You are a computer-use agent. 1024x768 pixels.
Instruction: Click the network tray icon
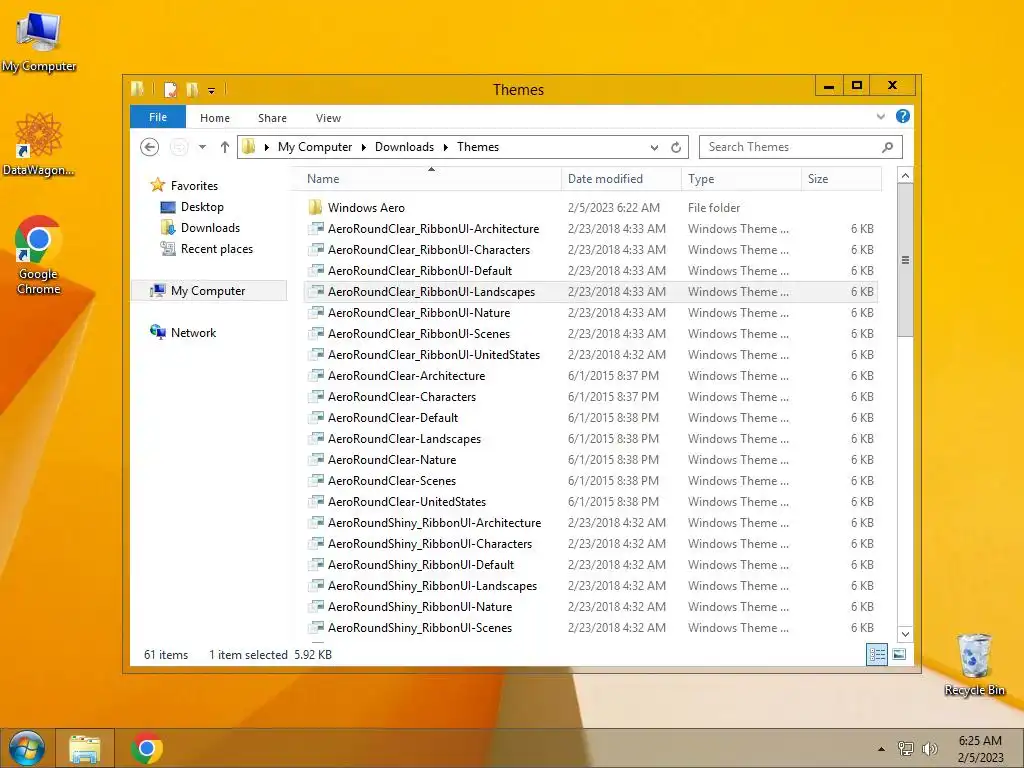(905, 748)
